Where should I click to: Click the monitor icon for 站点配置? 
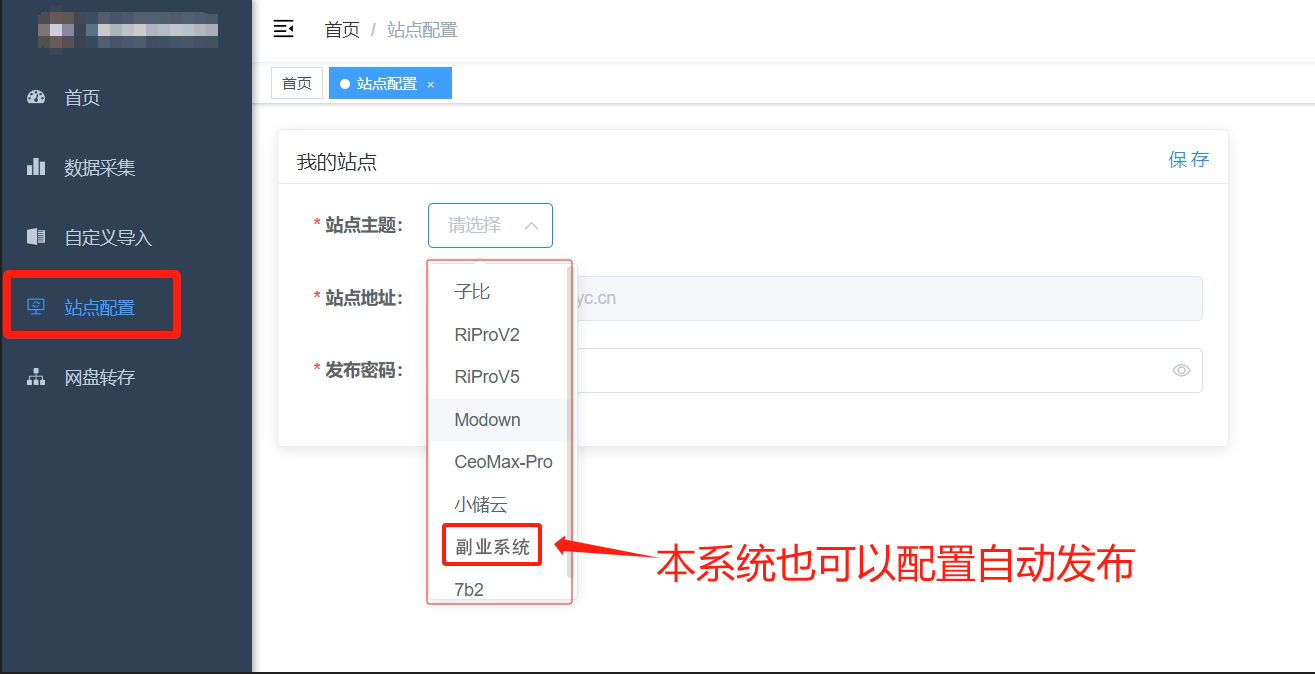click(x=36, y=307)
